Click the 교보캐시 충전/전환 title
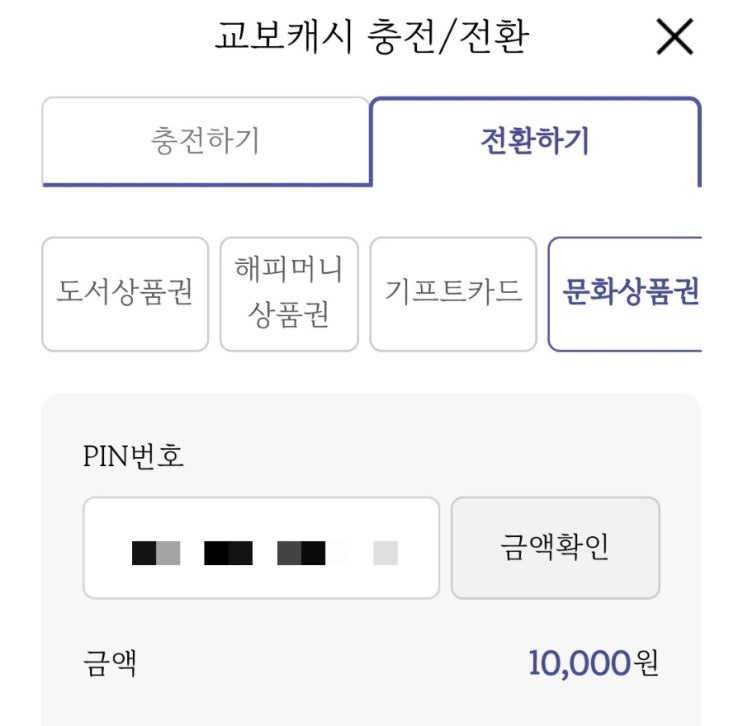This screenshot has width=743, height=726. (371, 38)
